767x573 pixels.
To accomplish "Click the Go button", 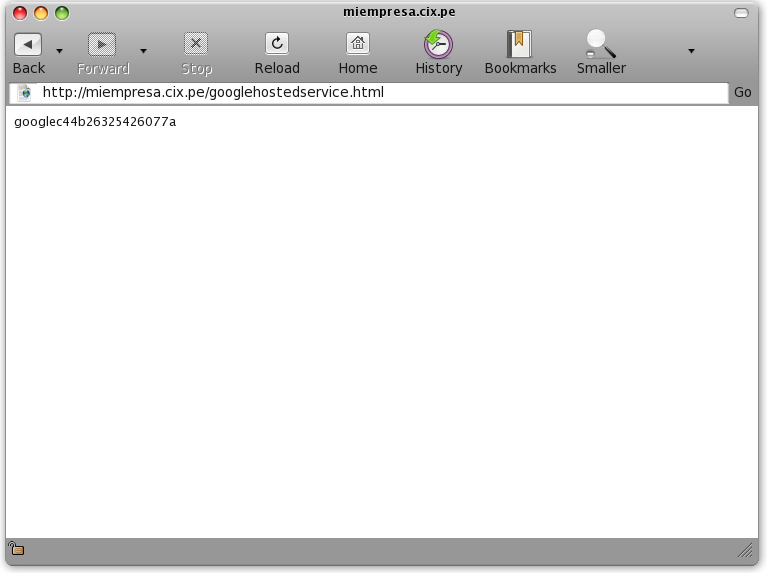I will click(743, 92).
